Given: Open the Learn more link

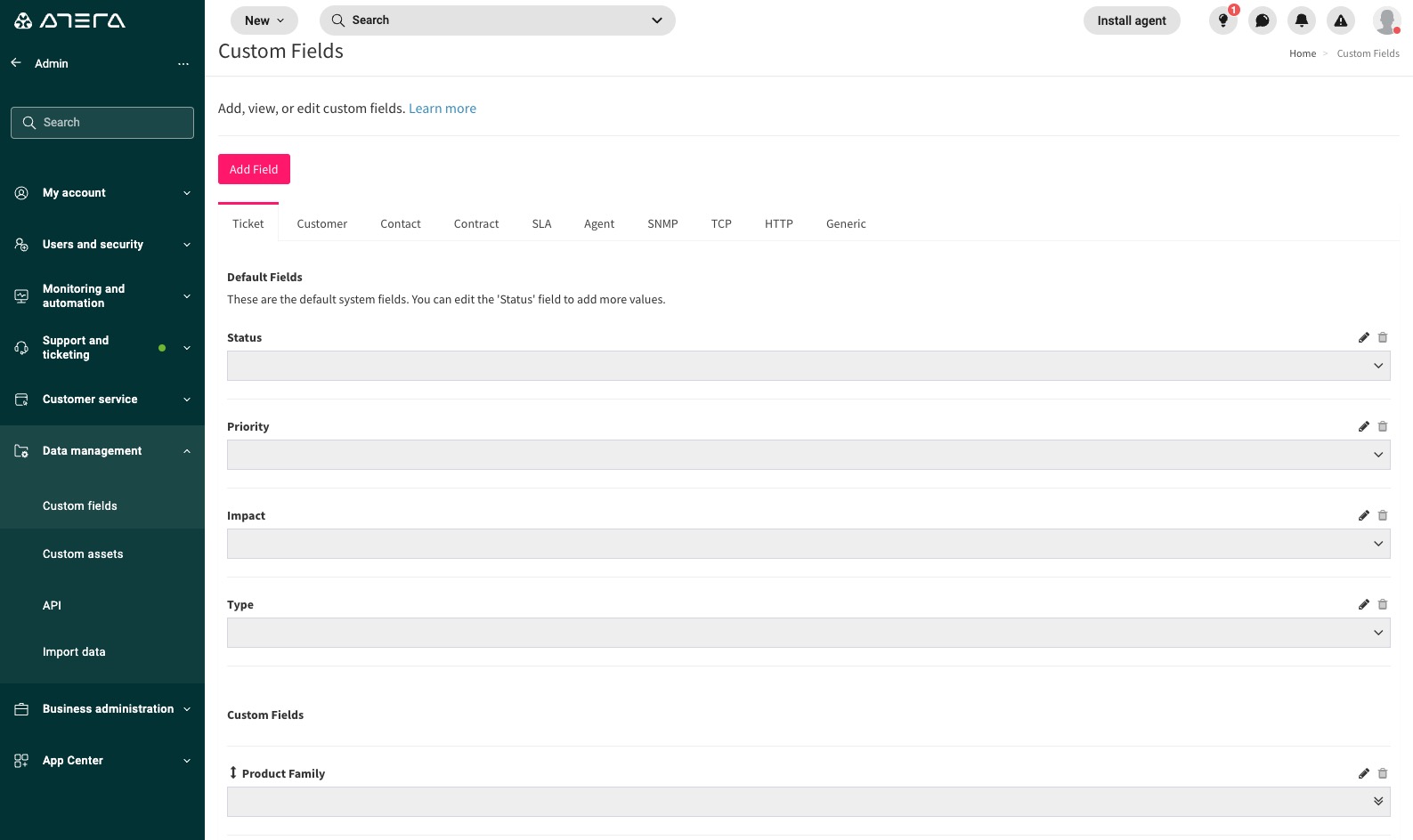Looking at the screenshot, I should click(443, 109).
